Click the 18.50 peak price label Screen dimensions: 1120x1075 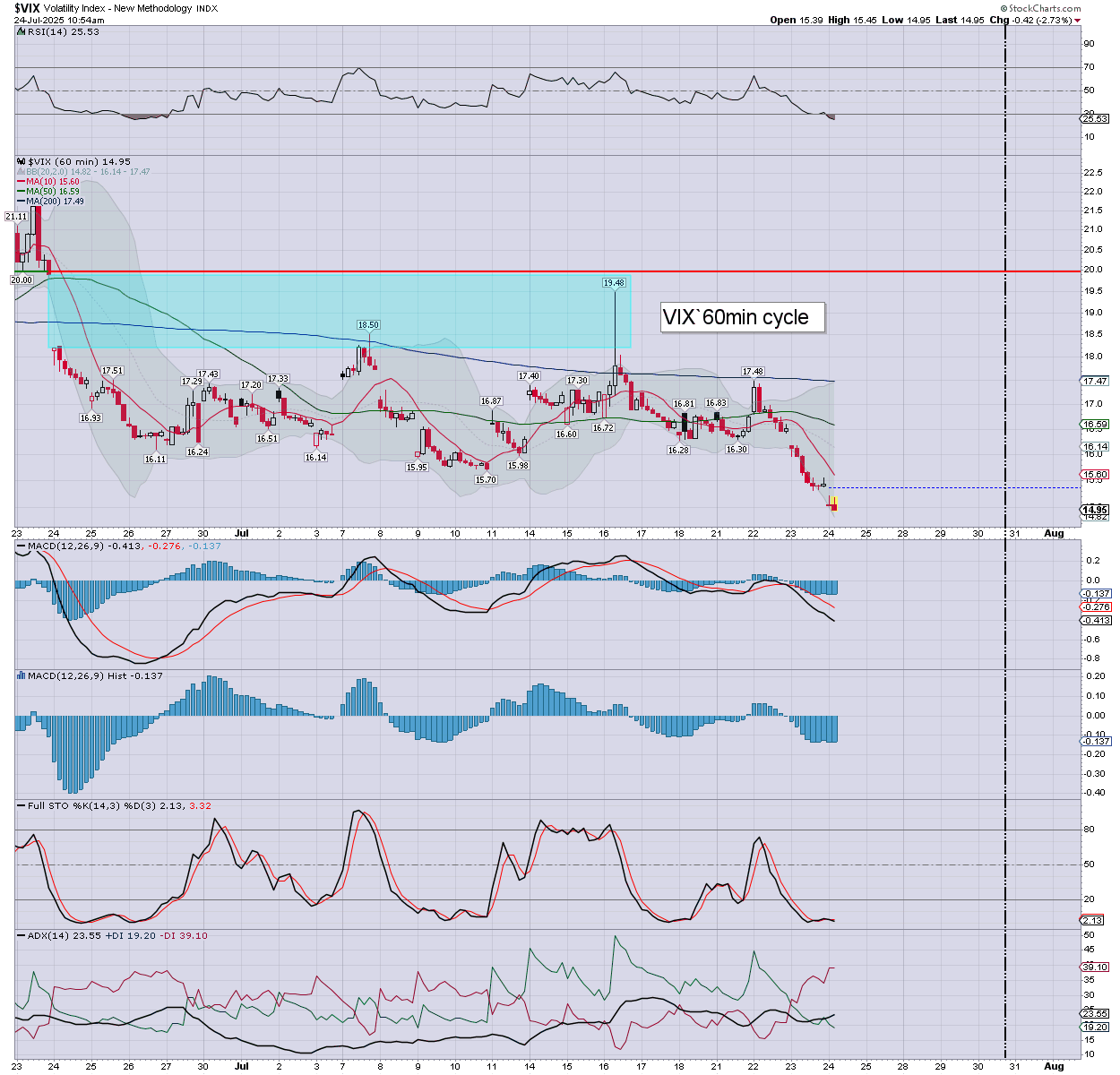[368, 325]
